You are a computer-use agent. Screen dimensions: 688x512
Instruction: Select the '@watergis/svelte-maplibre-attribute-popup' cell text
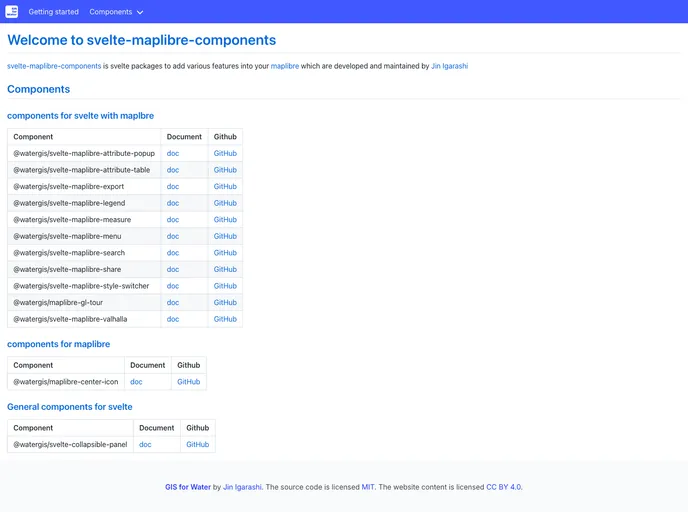click(x=84, y=154)
